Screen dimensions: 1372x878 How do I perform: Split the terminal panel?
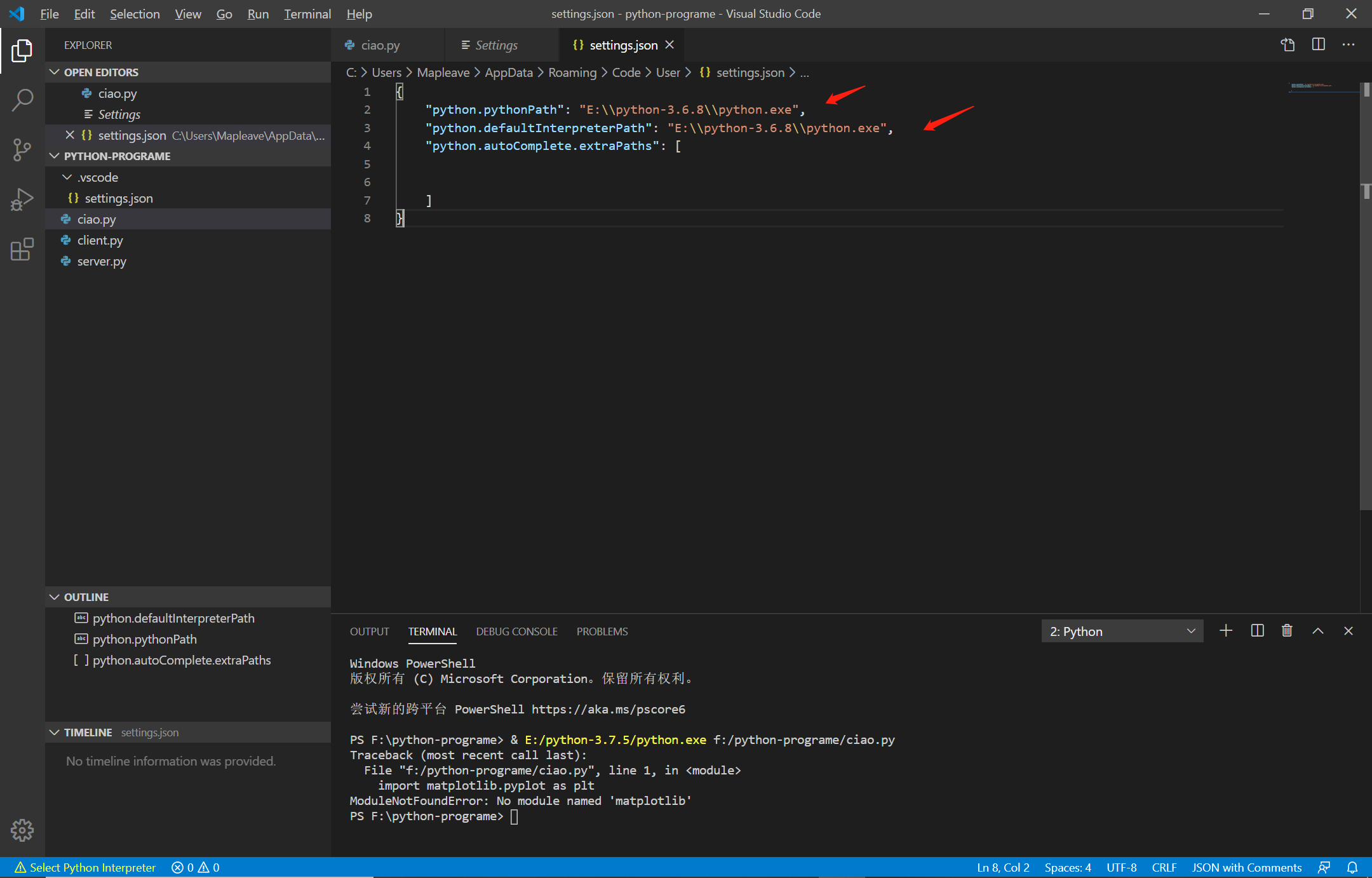pos(1256,630)
